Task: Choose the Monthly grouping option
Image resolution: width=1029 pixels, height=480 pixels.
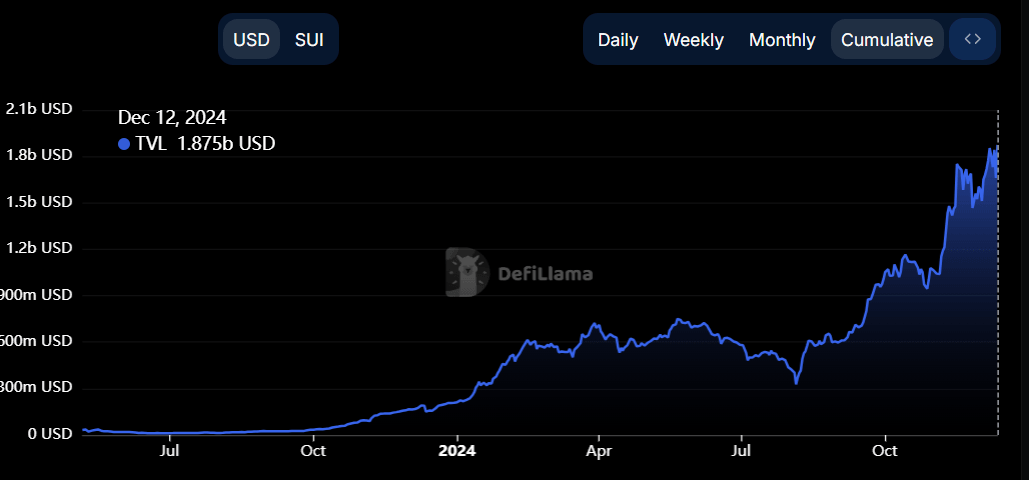Action: [782, 40]
